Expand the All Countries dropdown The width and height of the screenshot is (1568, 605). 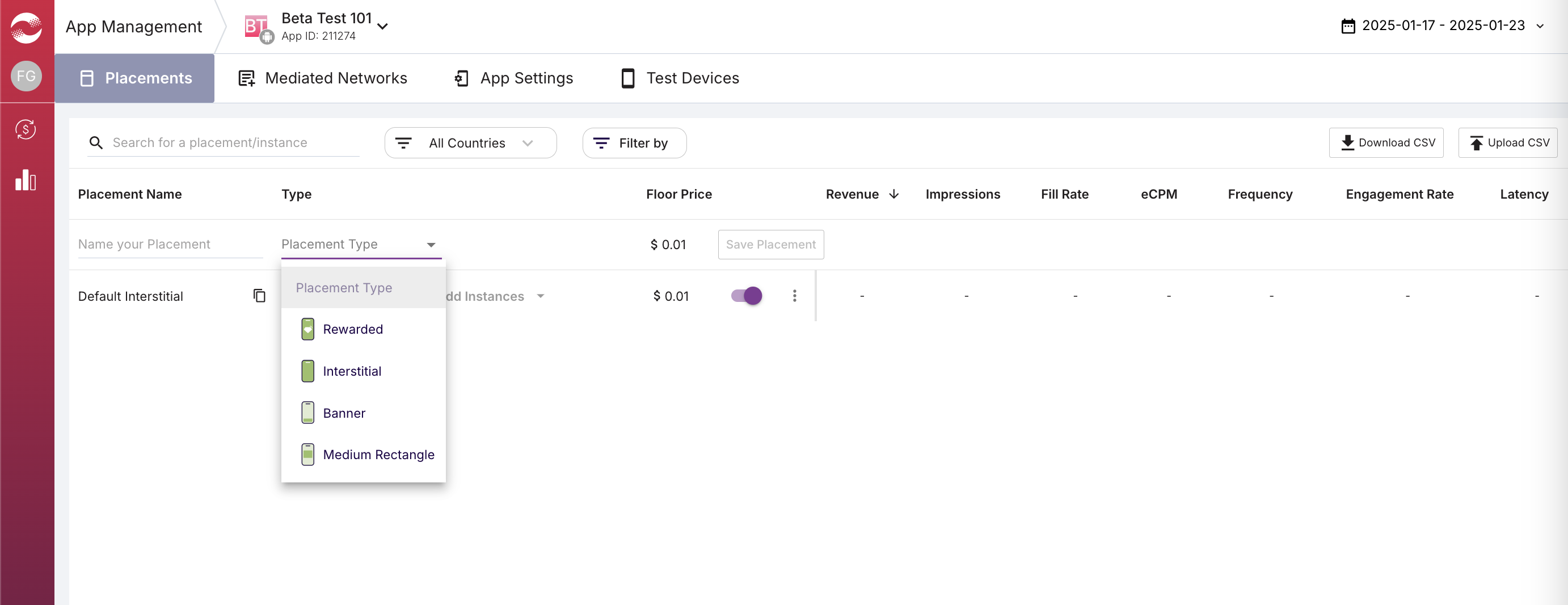470,143
